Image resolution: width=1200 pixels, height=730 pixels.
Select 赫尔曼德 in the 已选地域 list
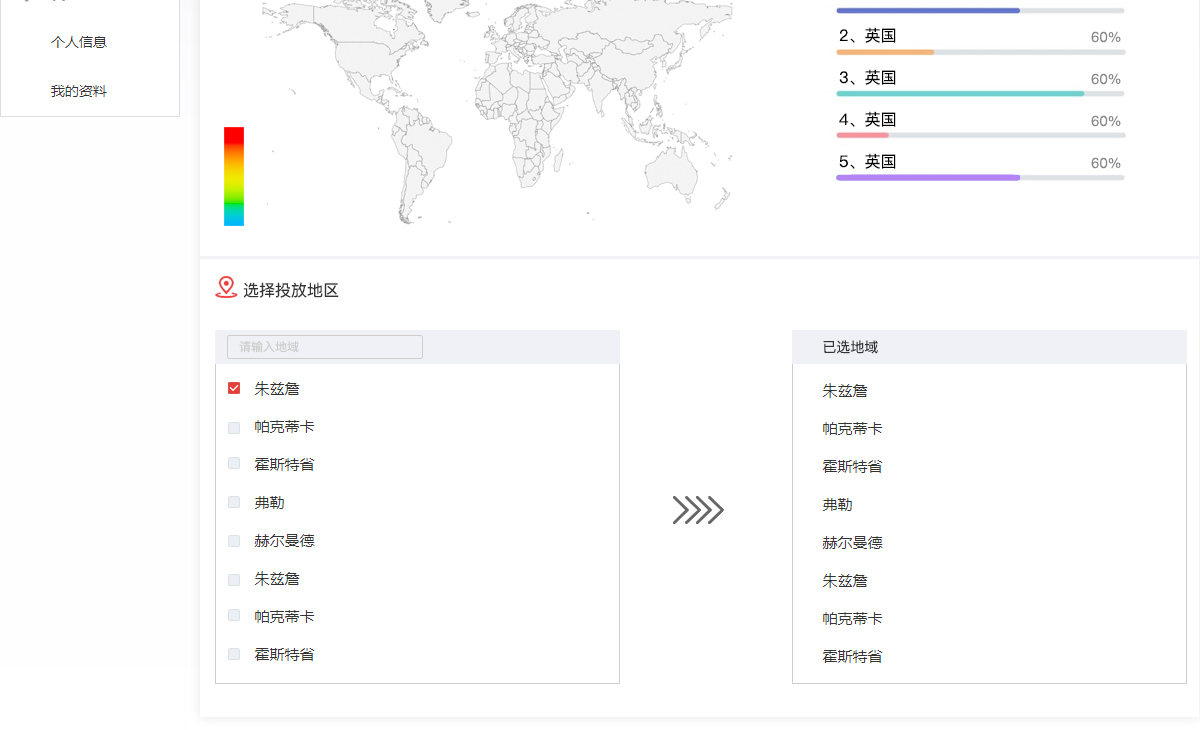pyautogui.click(x=852, y=543)
